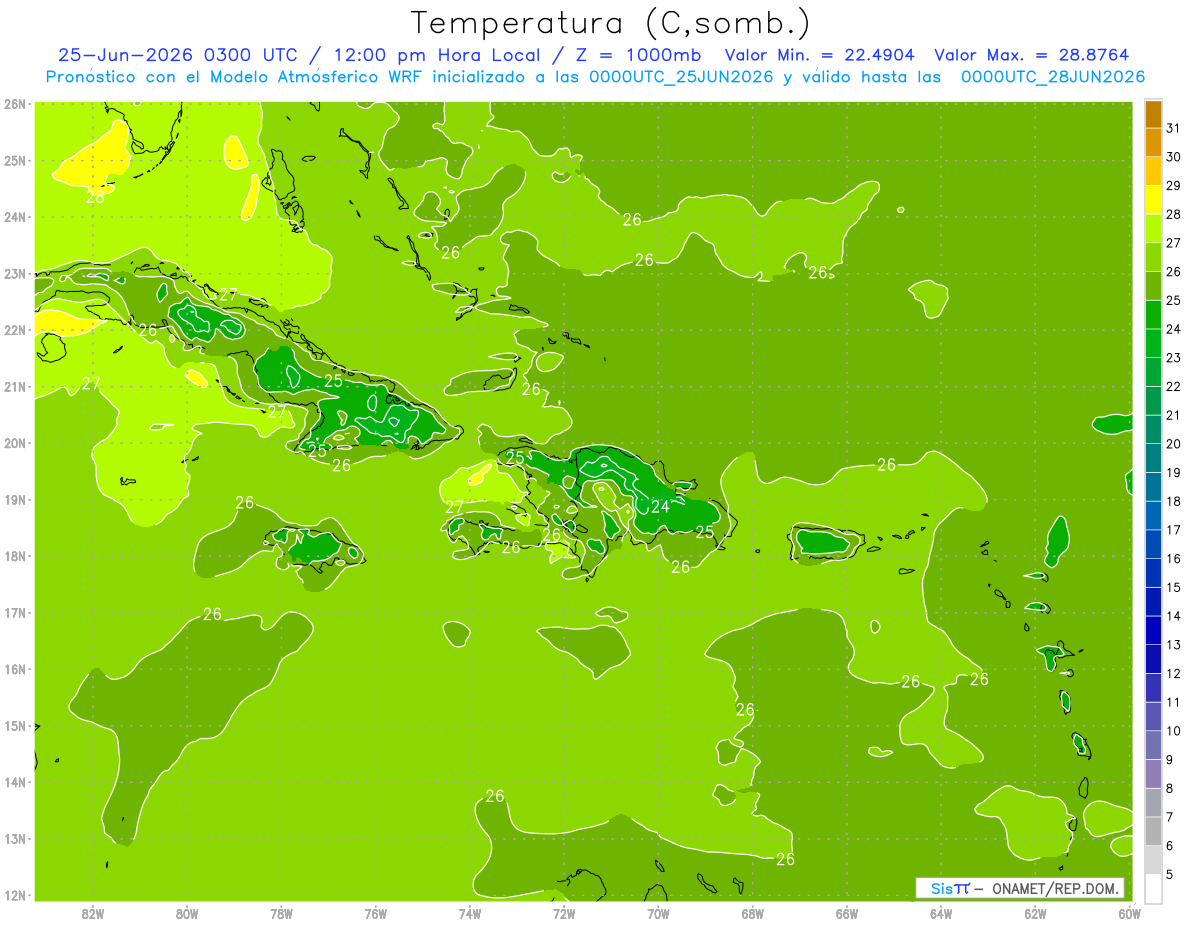Click the dark blue color bar segment between 13 and 14
The height and width of the screenshot is (927, 1200).
point(1153,630)
